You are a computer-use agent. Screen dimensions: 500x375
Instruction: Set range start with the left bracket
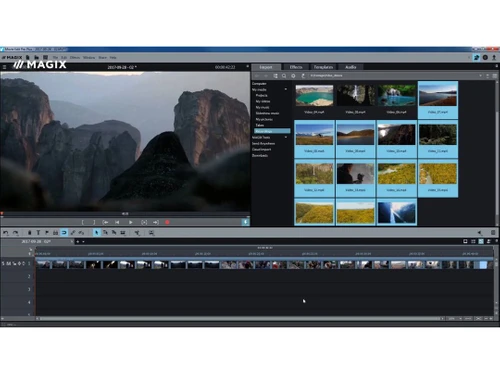pyautogui.click(x=83, y=222)
